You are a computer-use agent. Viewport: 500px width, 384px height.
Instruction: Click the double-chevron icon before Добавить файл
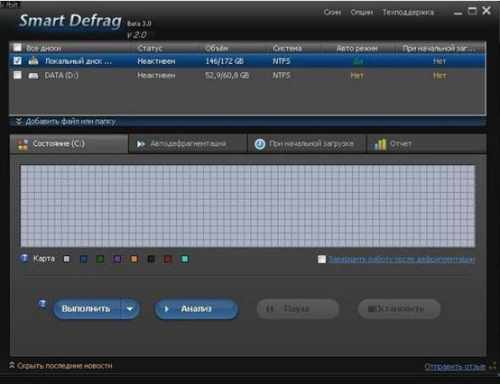tap(19, 121)
